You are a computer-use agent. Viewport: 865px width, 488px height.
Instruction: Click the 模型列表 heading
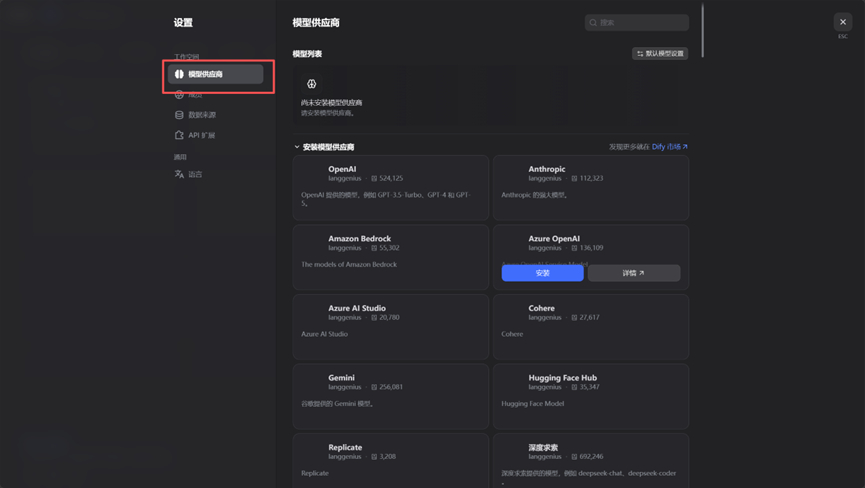coord(307,53)
